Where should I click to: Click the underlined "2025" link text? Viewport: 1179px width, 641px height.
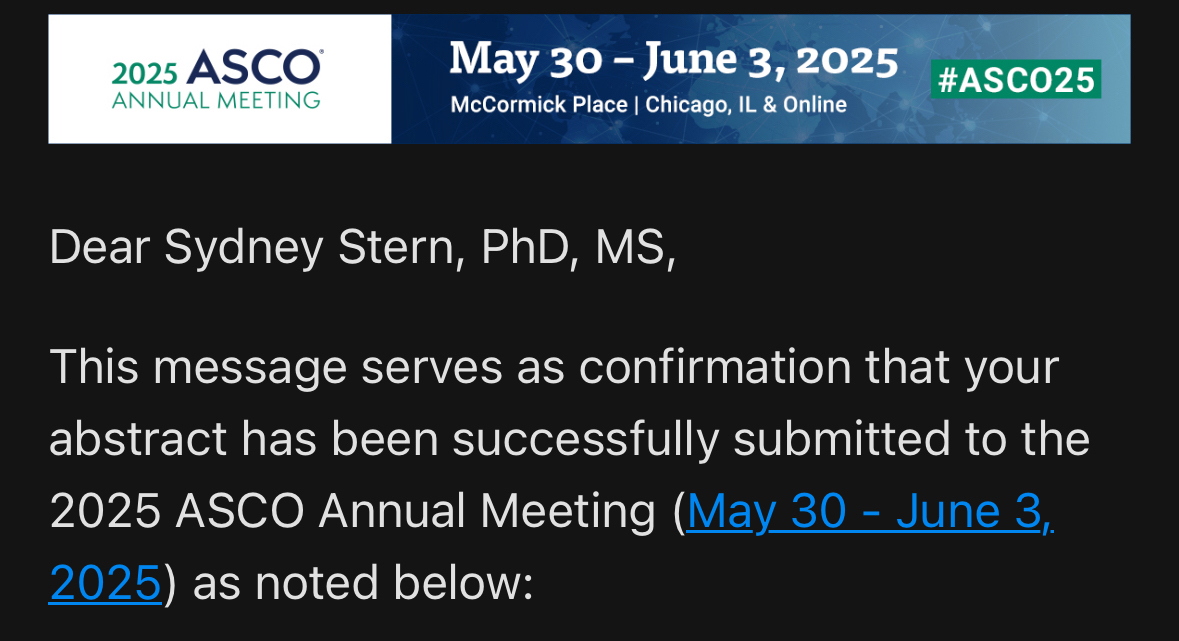[x=105, y=583]
